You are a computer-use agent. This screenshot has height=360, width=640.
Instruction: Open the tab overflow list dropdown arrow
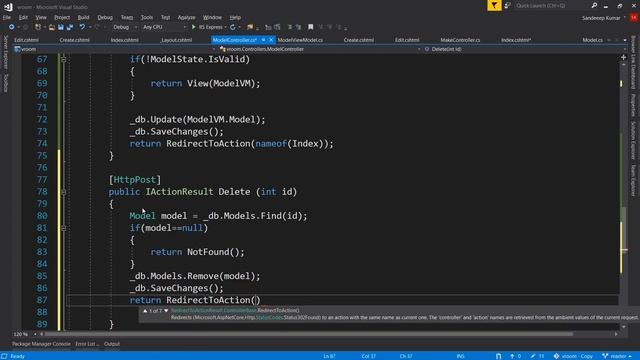[624, 40]
